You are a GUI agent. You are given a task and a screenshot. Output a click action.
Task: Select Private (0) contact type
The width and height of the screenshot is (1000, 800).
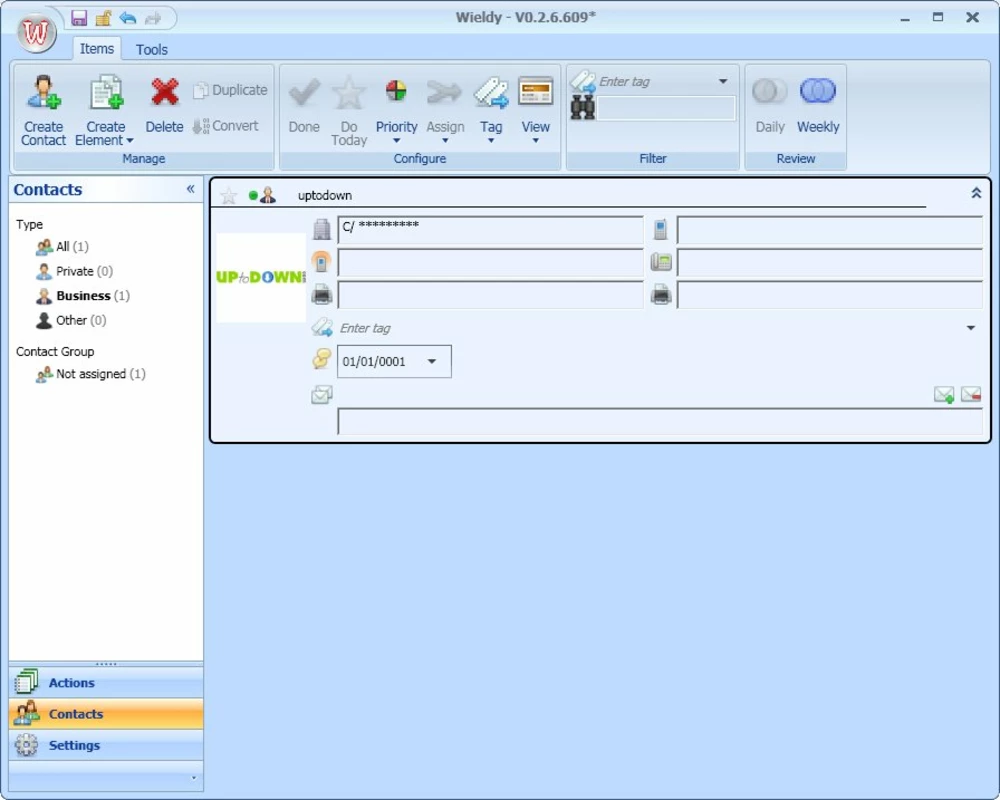coord(75,271)
